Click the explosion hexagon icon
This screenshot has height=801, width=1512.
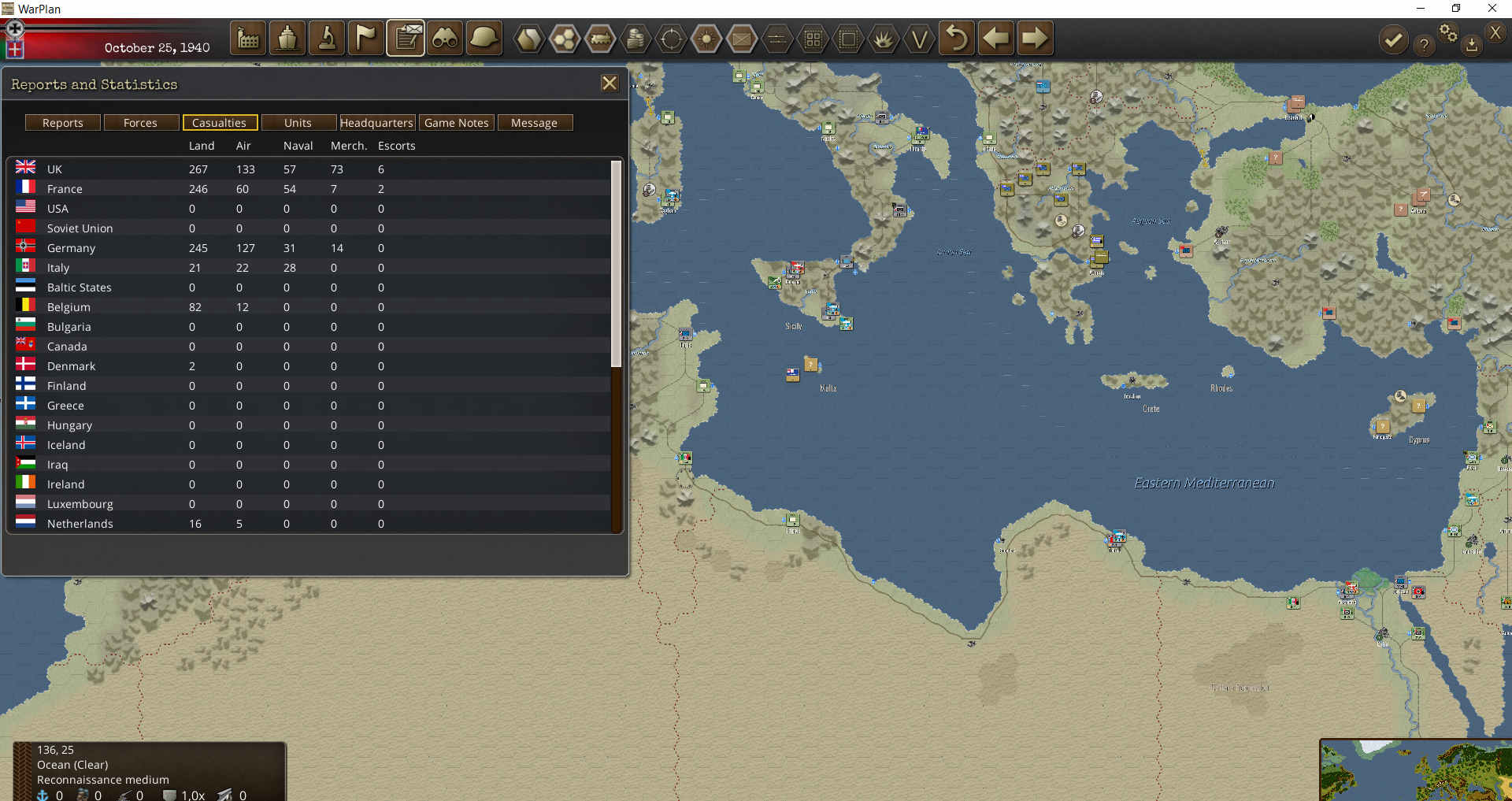pos(884,38)
